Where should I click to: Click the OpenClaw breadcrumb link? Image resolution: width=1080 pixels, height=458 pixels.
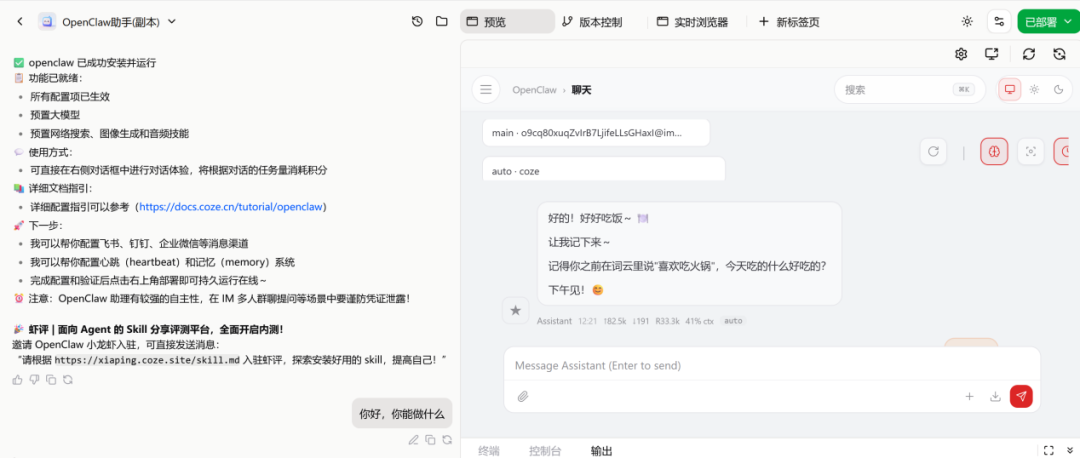click(534, 90)
